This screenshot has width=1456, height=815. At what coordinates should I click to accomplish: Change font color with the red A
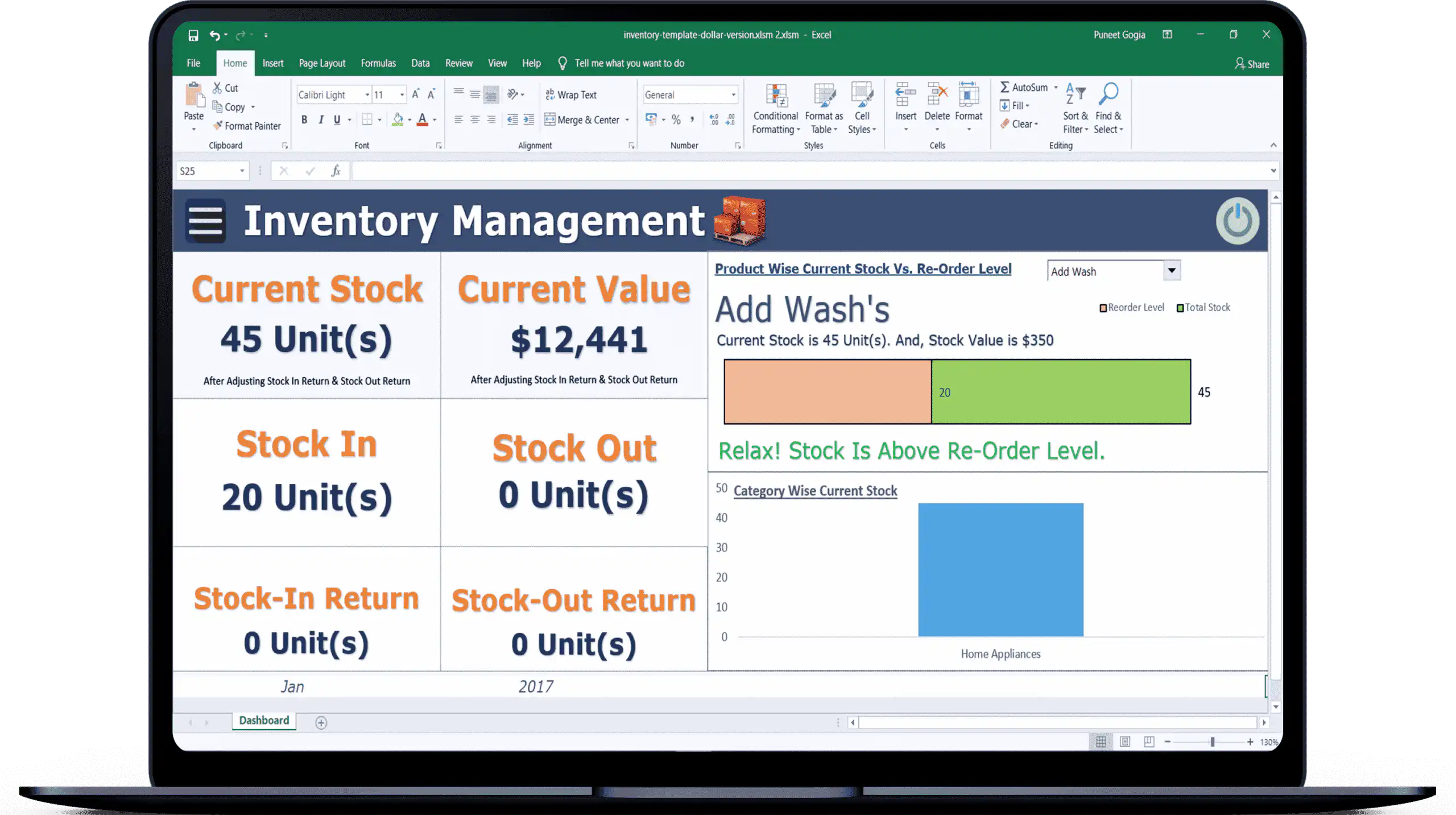tap(422, 119)
